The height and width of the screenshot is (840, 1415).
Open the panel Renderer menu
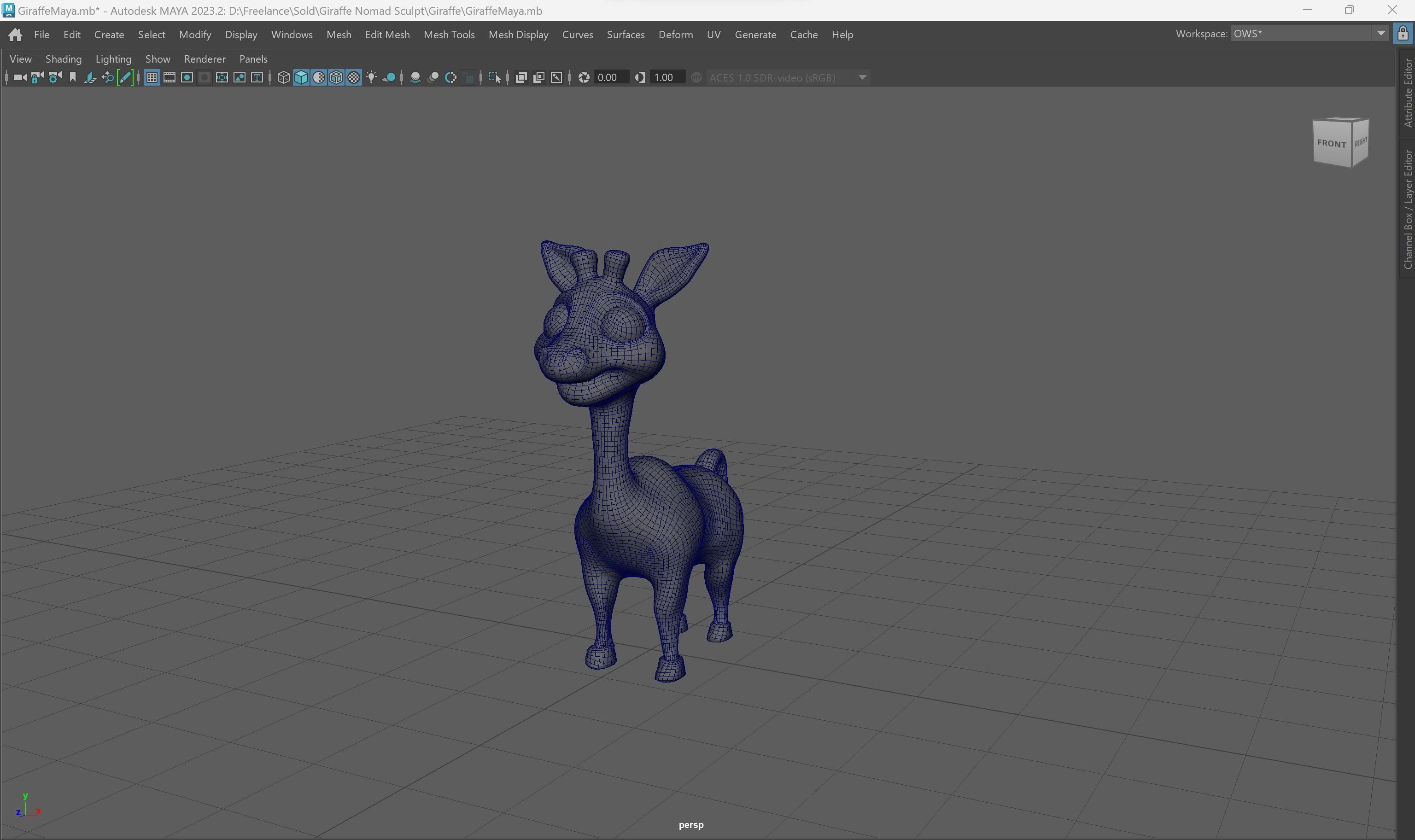(x=205, y=59)
